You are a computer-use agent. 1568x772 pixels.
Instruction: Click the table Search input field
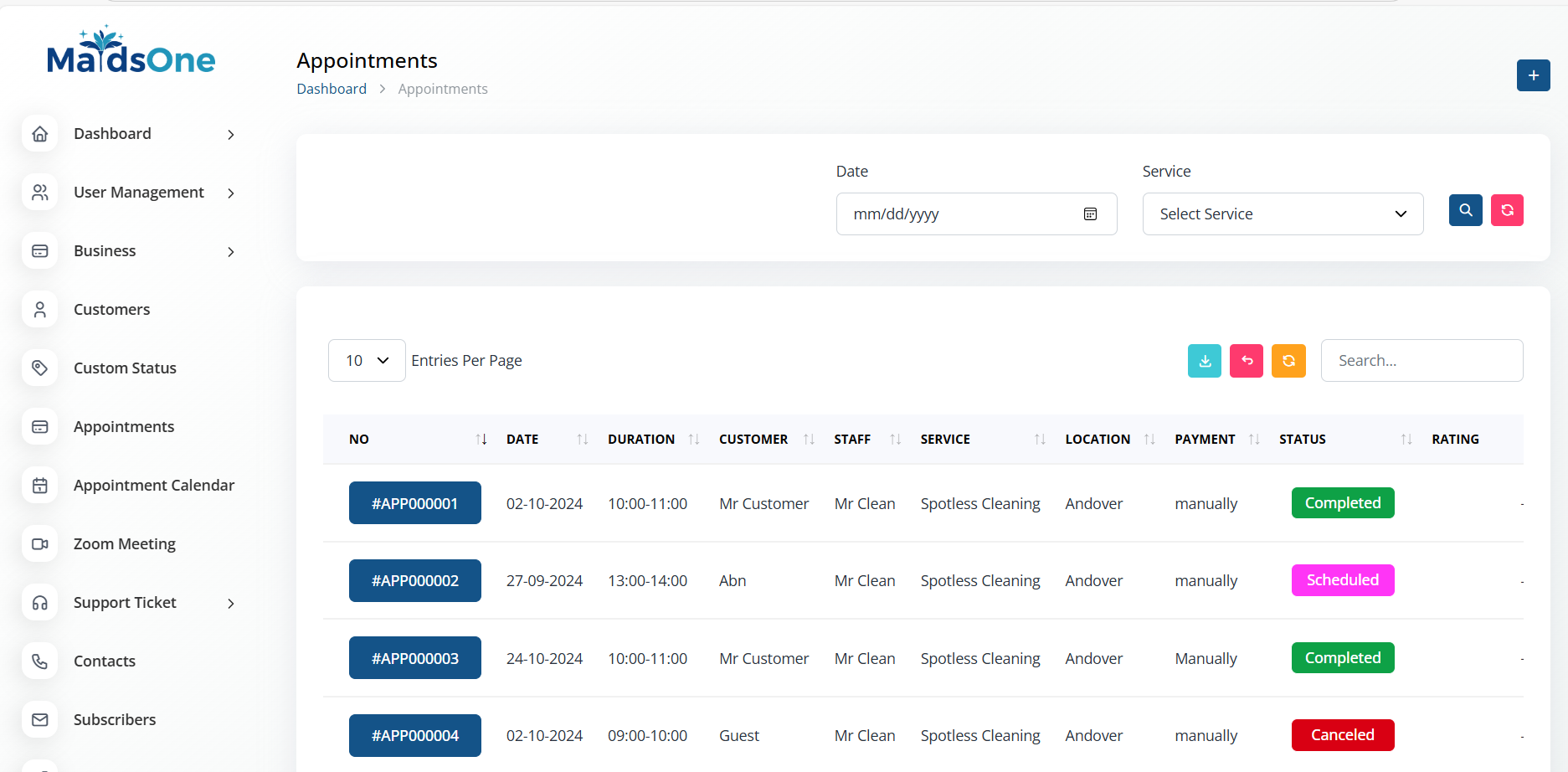[x=1421, y=361]
